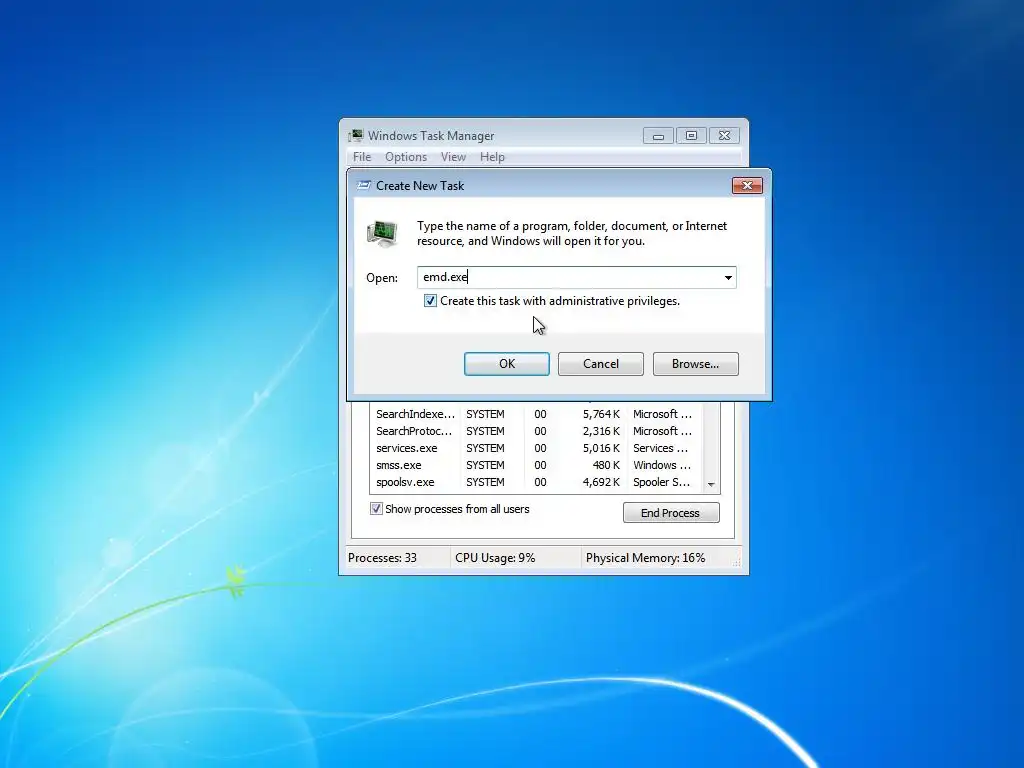The height and width of the screenshot is (768, 1024).
Task: Click Physical Memory: 16% in status bar
Action: (645, 558)
